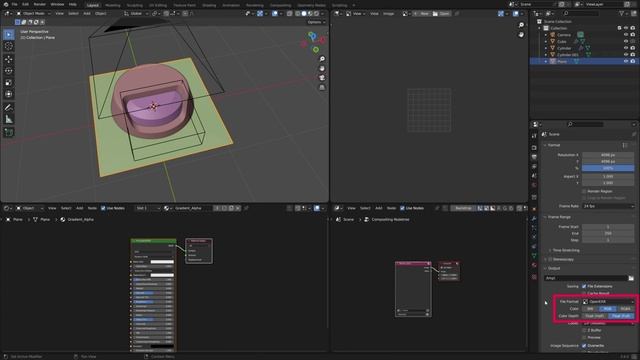The height and width of the screenshot is (360, 640).
Task: Select solid viewport shading mode
Action: point(304,13)
